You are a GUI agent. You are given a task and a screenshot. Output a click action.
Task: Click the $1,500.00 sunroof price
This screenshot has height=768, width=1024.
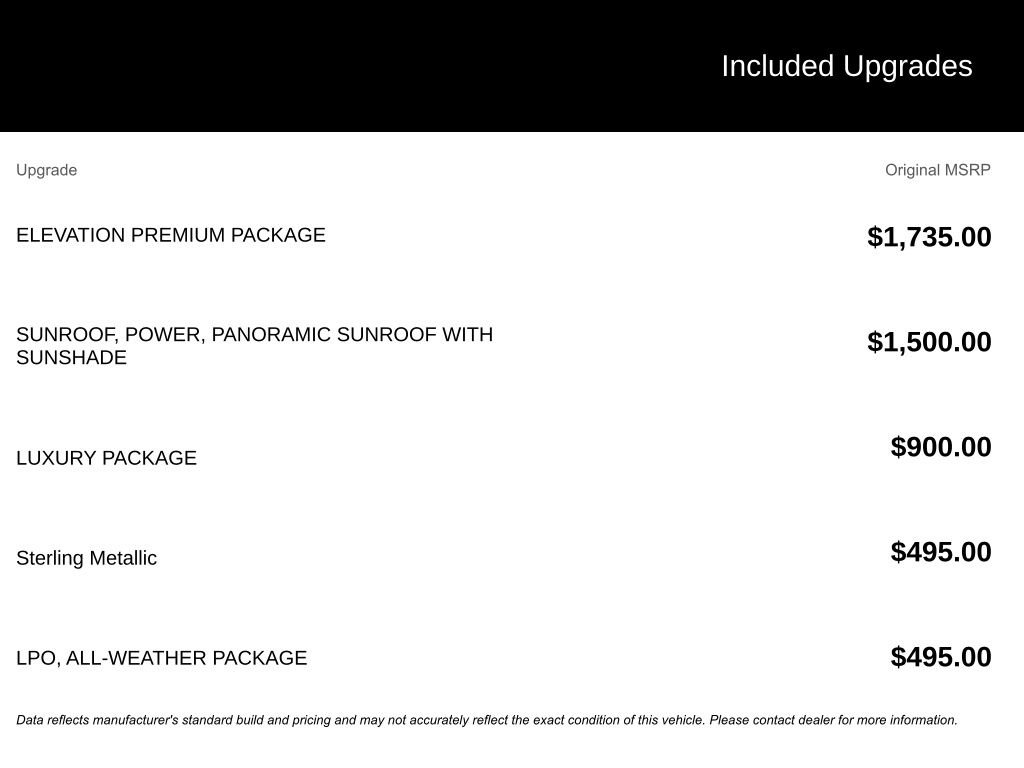(x=929, y=342)
